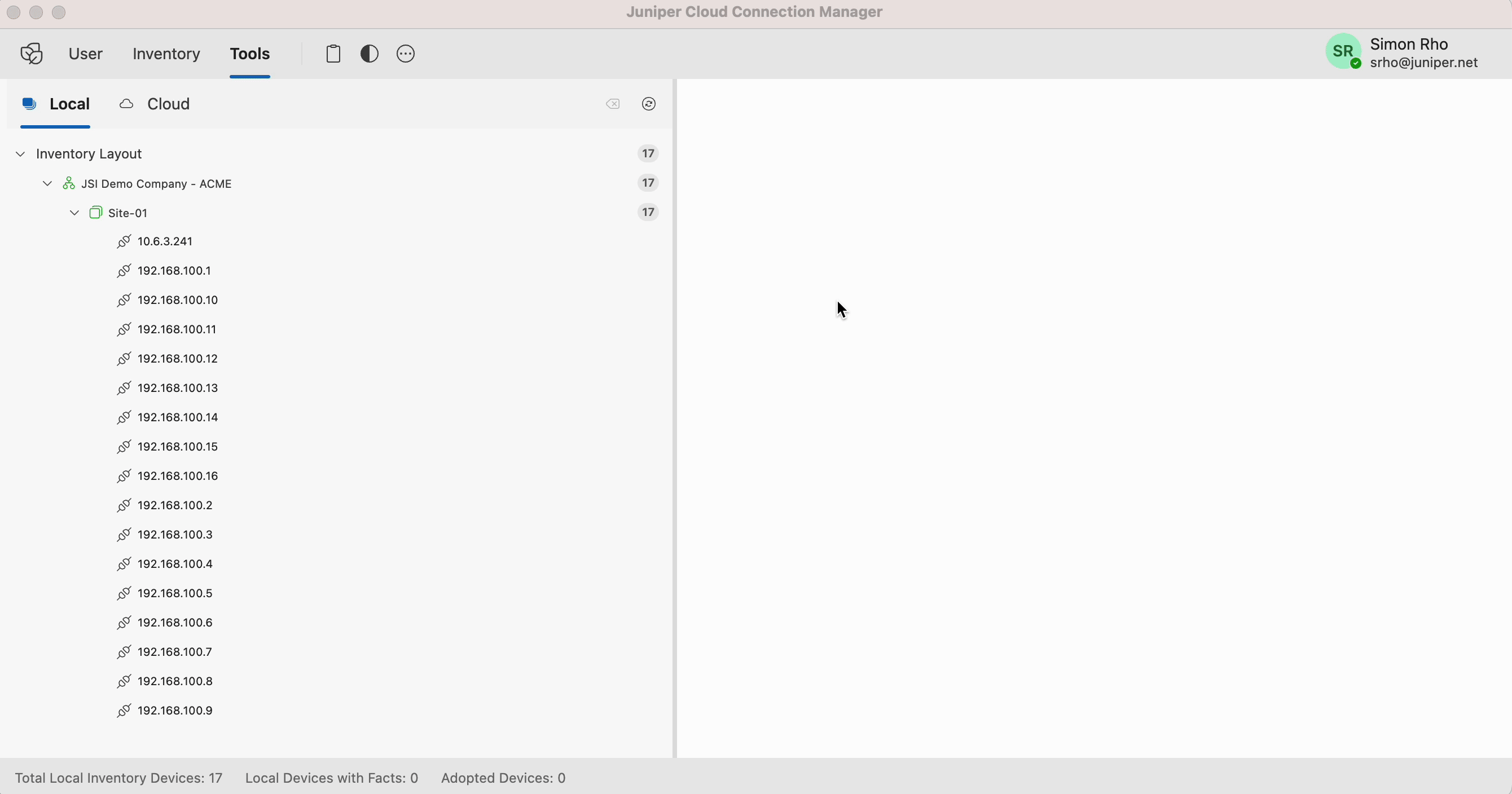Click the settings/gear icon near Local tab
Viewport: 1512px width, 794px height.
click(x=648, y=103)
